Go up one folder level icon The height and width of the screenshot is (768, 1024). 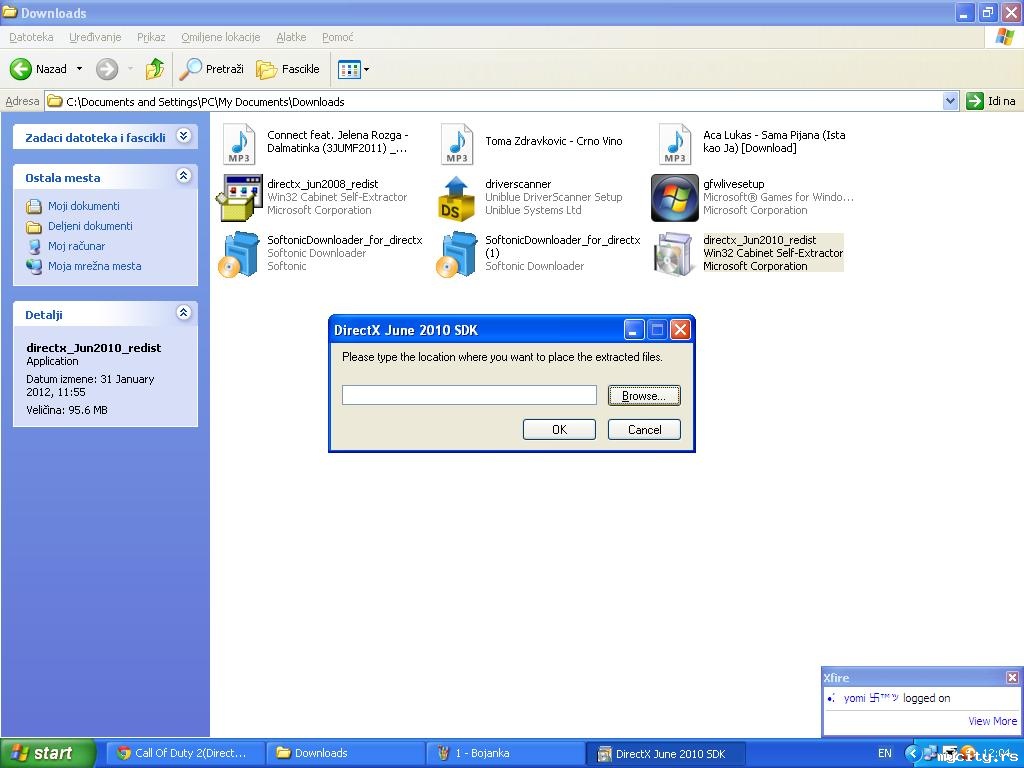click(155, 69)
